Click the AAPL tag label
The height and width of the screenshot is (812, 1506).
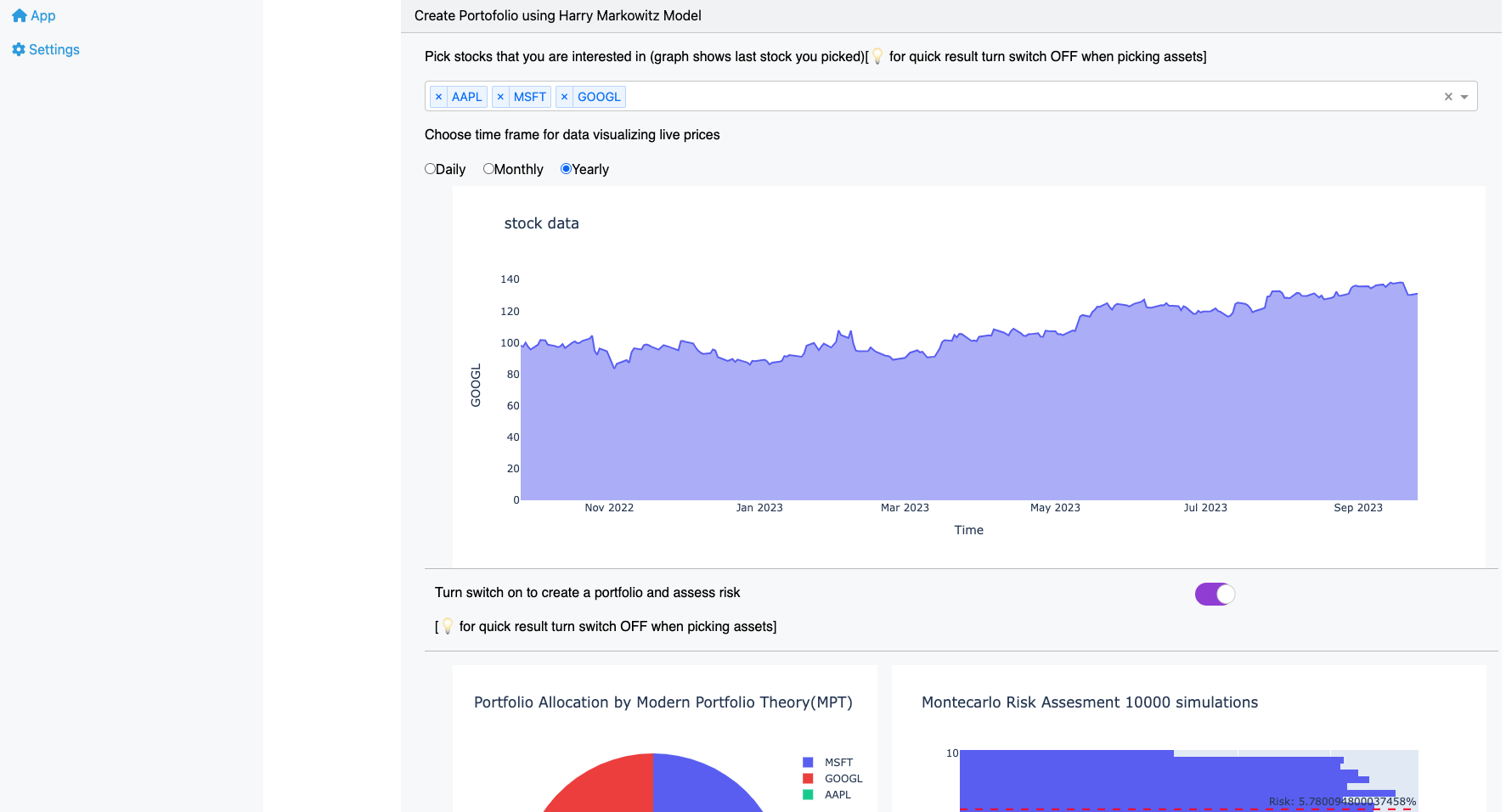click(467, 97)
